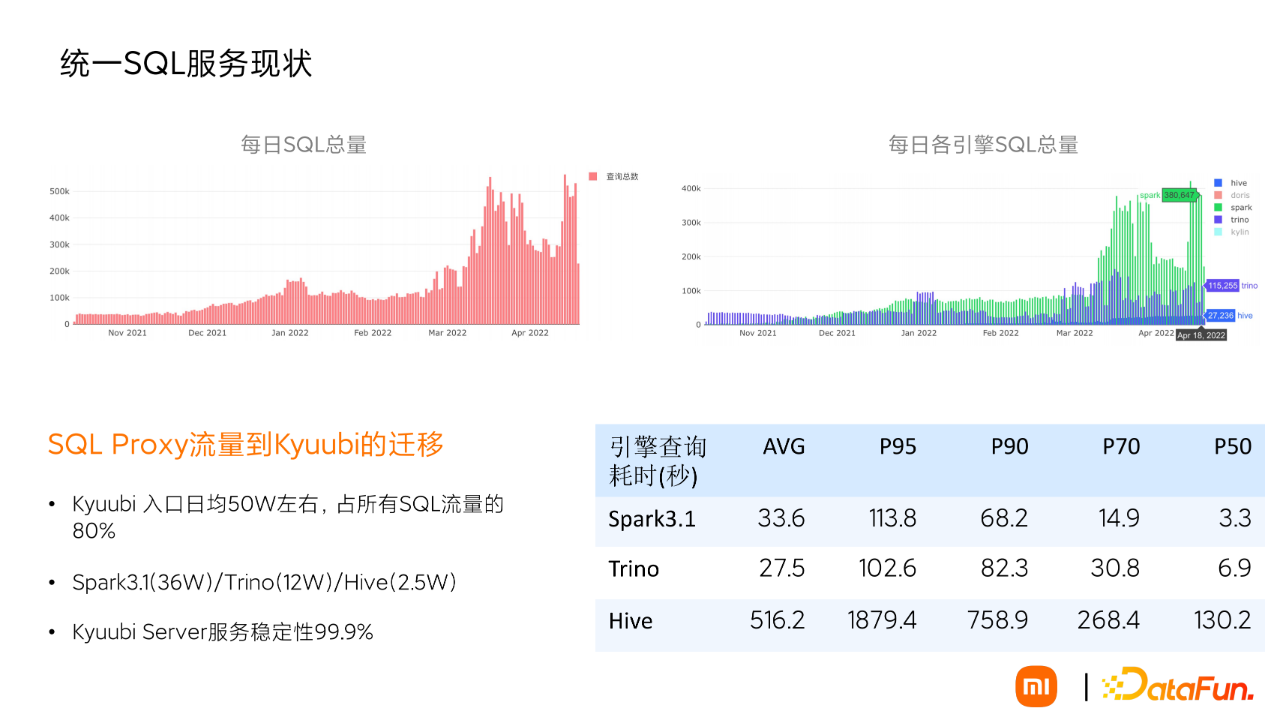
Task: Click the Trino AVG value 27.5
Action: (783, 568)
